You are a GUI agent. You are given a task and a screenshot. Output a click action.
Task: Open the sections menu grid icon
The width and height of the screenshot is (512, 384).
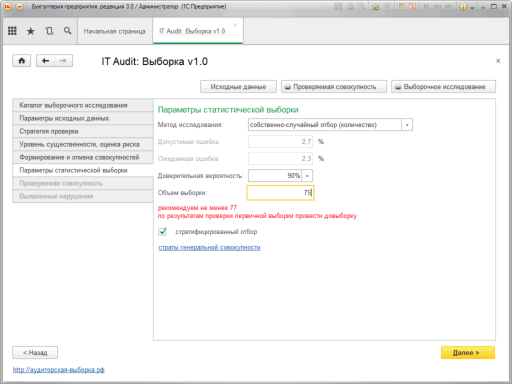coord(12,31)
